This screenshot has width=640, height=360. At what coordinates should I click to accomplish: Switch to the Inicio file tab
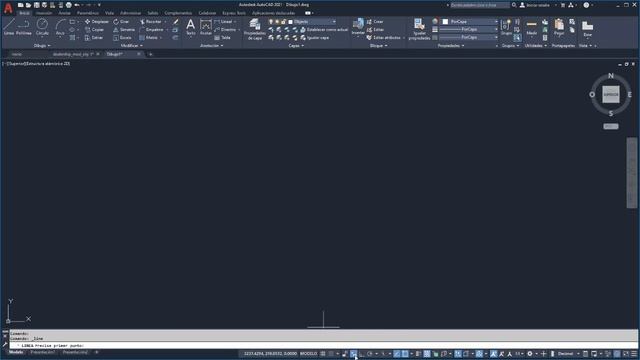[17, 54]
